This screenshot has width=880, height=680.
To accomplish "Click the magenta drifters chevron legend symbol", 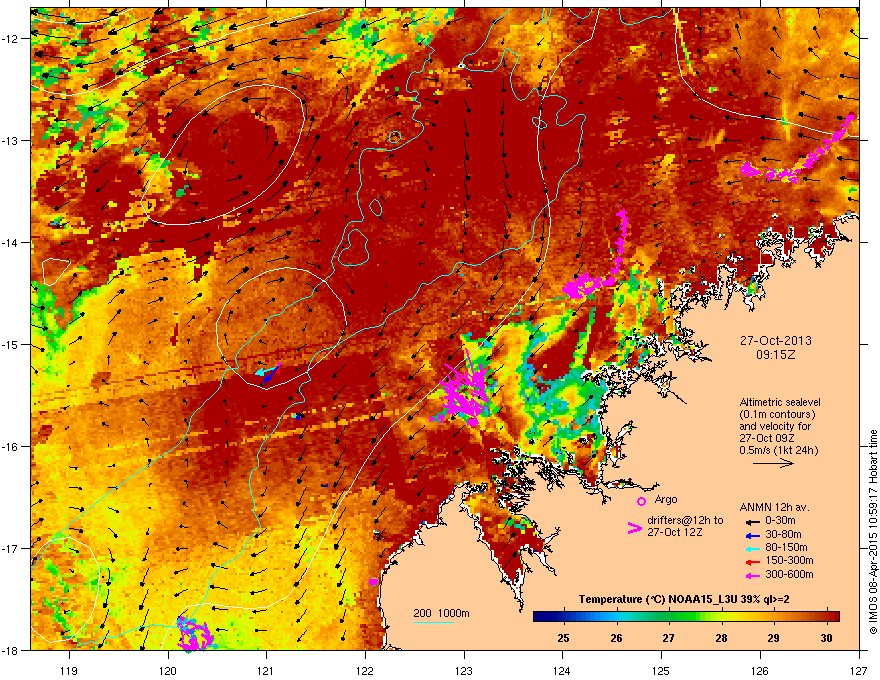I will tap(634, 527).
